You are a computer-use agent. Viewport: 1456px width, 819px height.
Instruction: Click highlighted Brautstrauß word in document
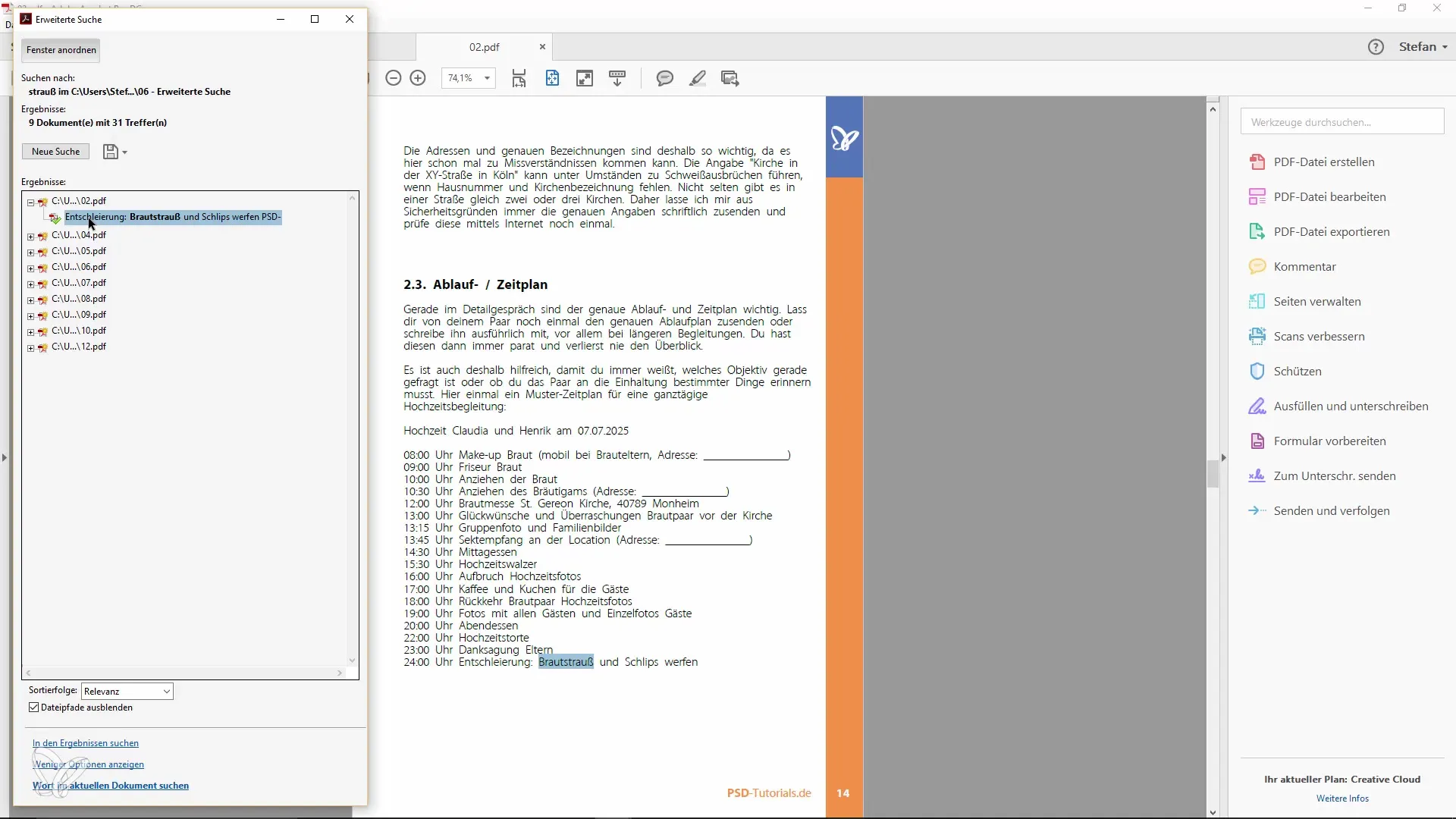(x=566, y=662)
